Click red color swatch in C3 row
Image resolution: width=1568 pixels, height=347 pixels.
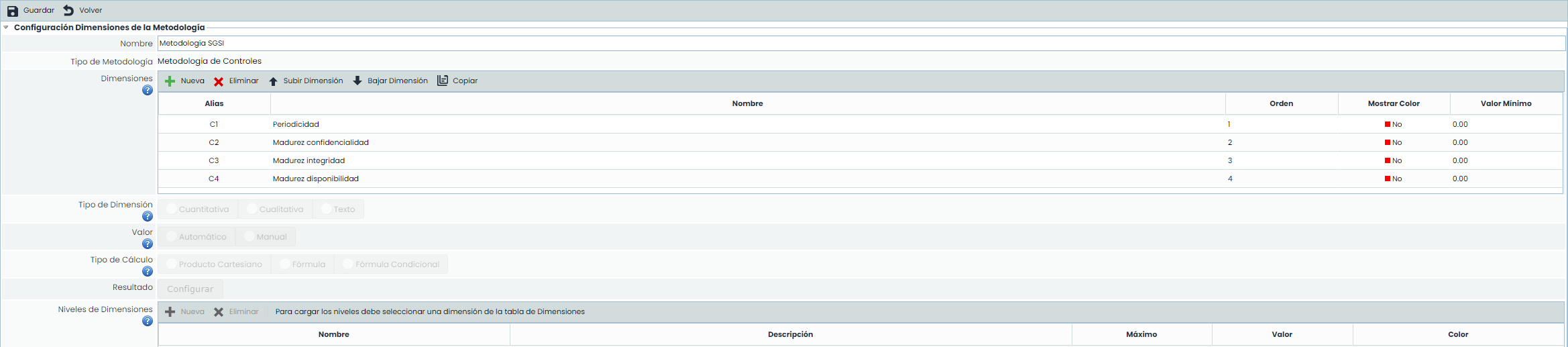[x=1388, y=160]
